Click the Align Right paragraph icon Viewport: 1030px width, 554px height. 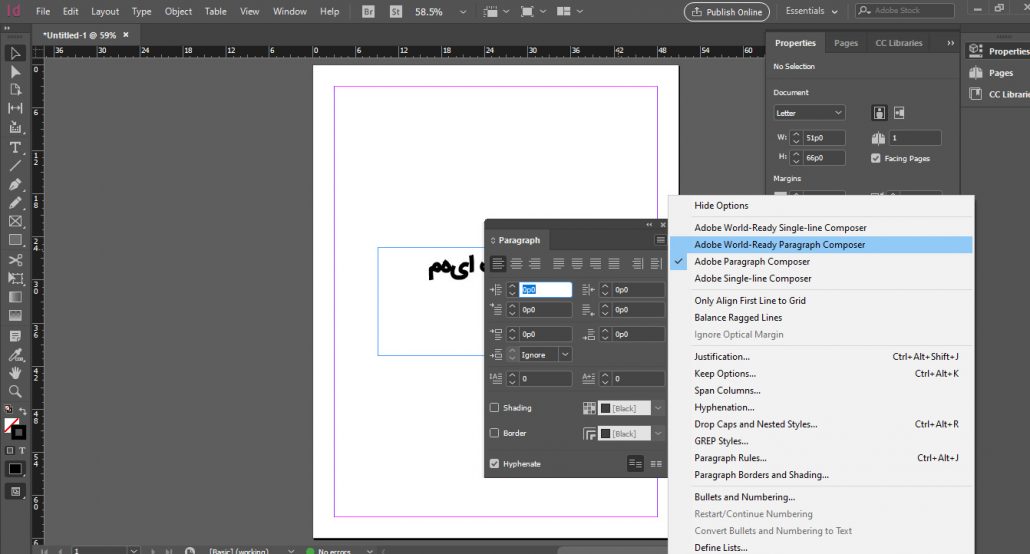(x=535, y=264)
